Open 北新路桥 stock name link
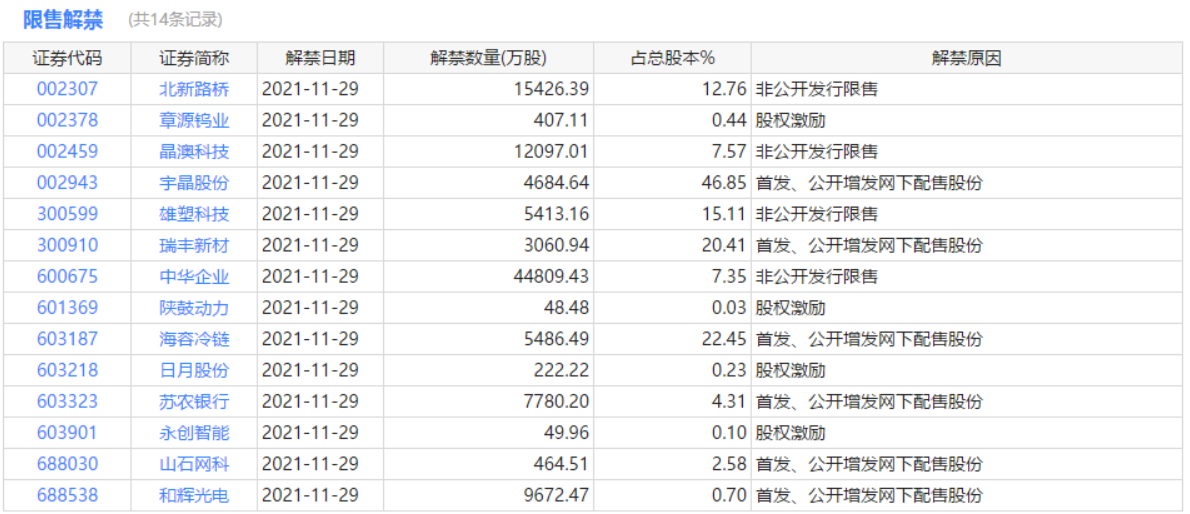Screen dimensions: 1190x514 tap(194, 90)
